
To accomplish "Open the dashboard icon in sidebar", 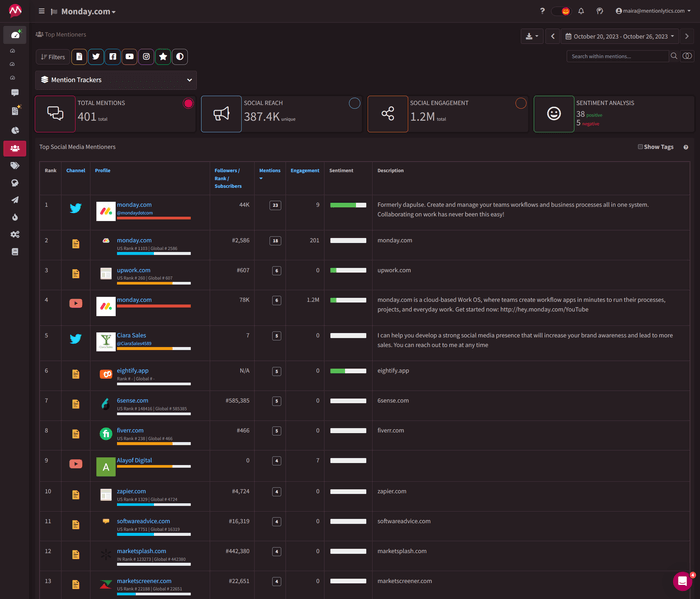I will (x=15, y=35).
